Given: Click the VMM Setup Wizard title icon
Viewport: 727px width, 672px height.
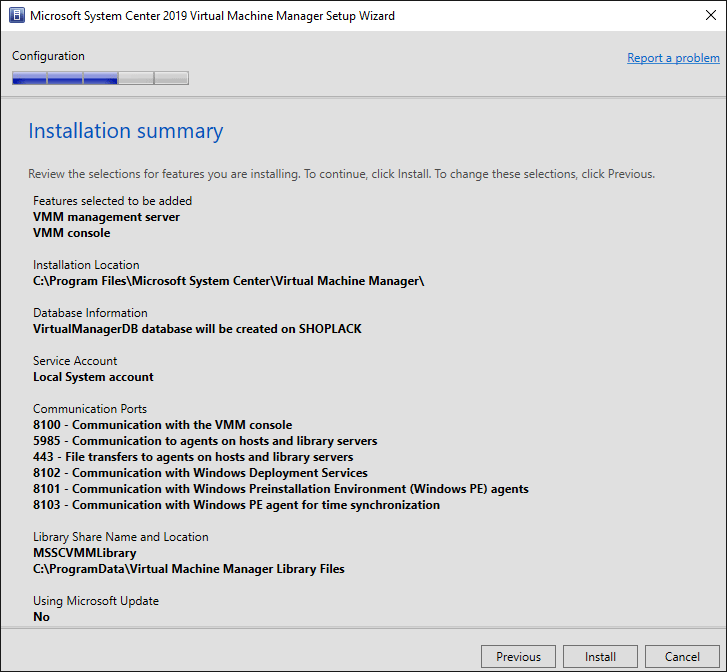Looking at the screenshot, I should coord(16,15).
